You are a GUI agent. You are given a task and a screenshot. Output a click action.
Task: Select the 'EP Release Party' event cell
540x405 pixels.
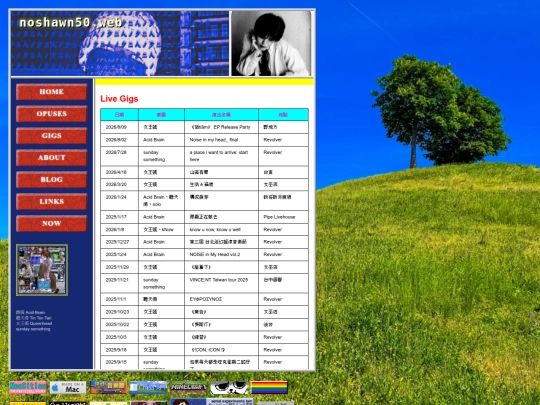pos(221,127)
